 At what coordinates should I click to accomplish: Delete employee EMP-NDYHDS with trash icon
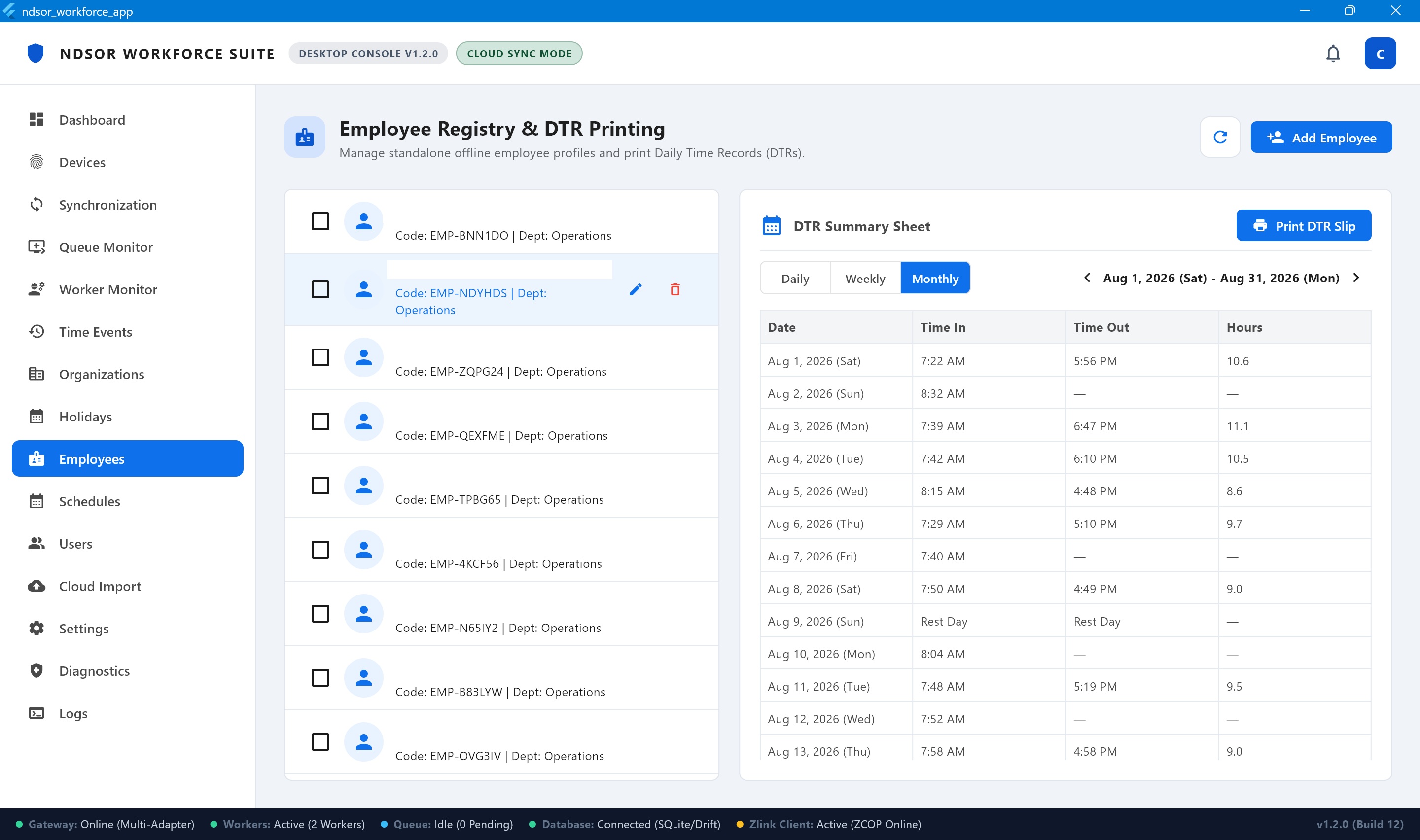674,289
